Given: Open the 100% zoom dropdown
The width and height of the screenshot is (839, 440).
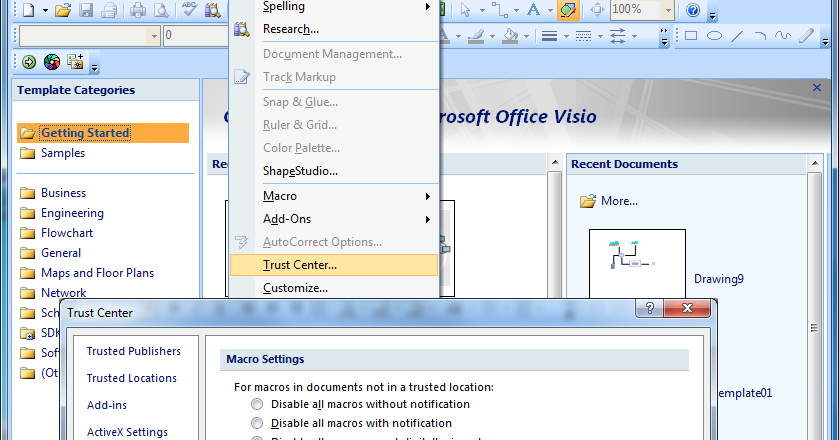Looking at the screenshot, I should (668, 10).
